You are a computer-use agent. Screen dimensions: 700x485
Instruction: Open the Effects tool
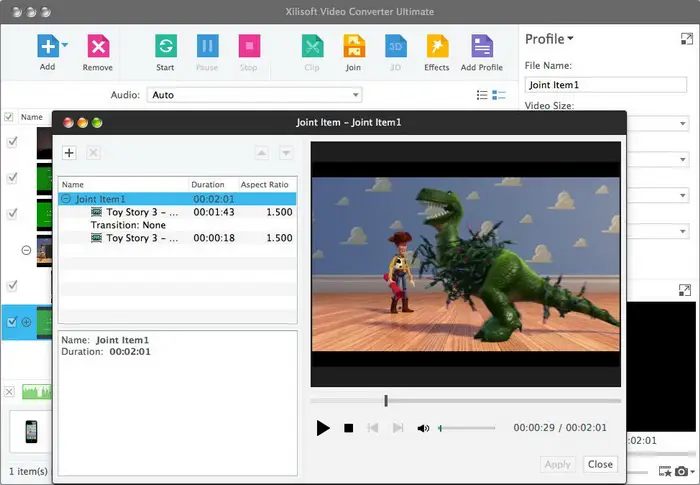point(437,46)
